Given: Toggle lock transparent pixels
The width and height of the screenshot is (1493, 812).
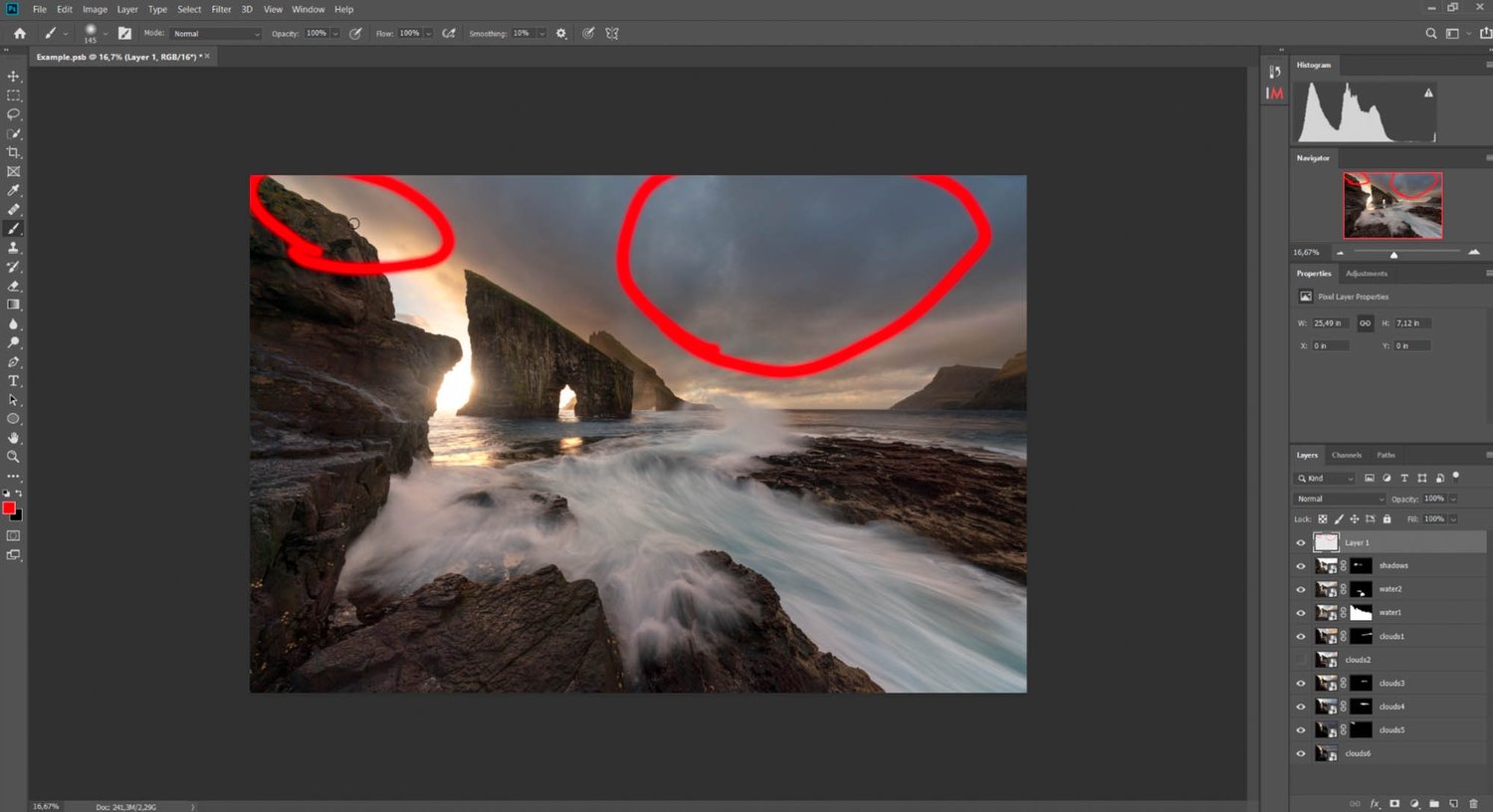Looking at the screenshot, I should pos(1323,518).
